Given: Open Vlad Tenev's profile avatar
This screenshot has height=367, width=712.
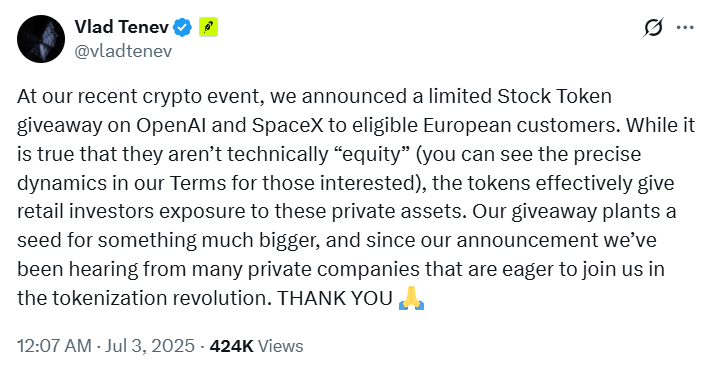Looking at the screenshot, I should tap(41, 39).
